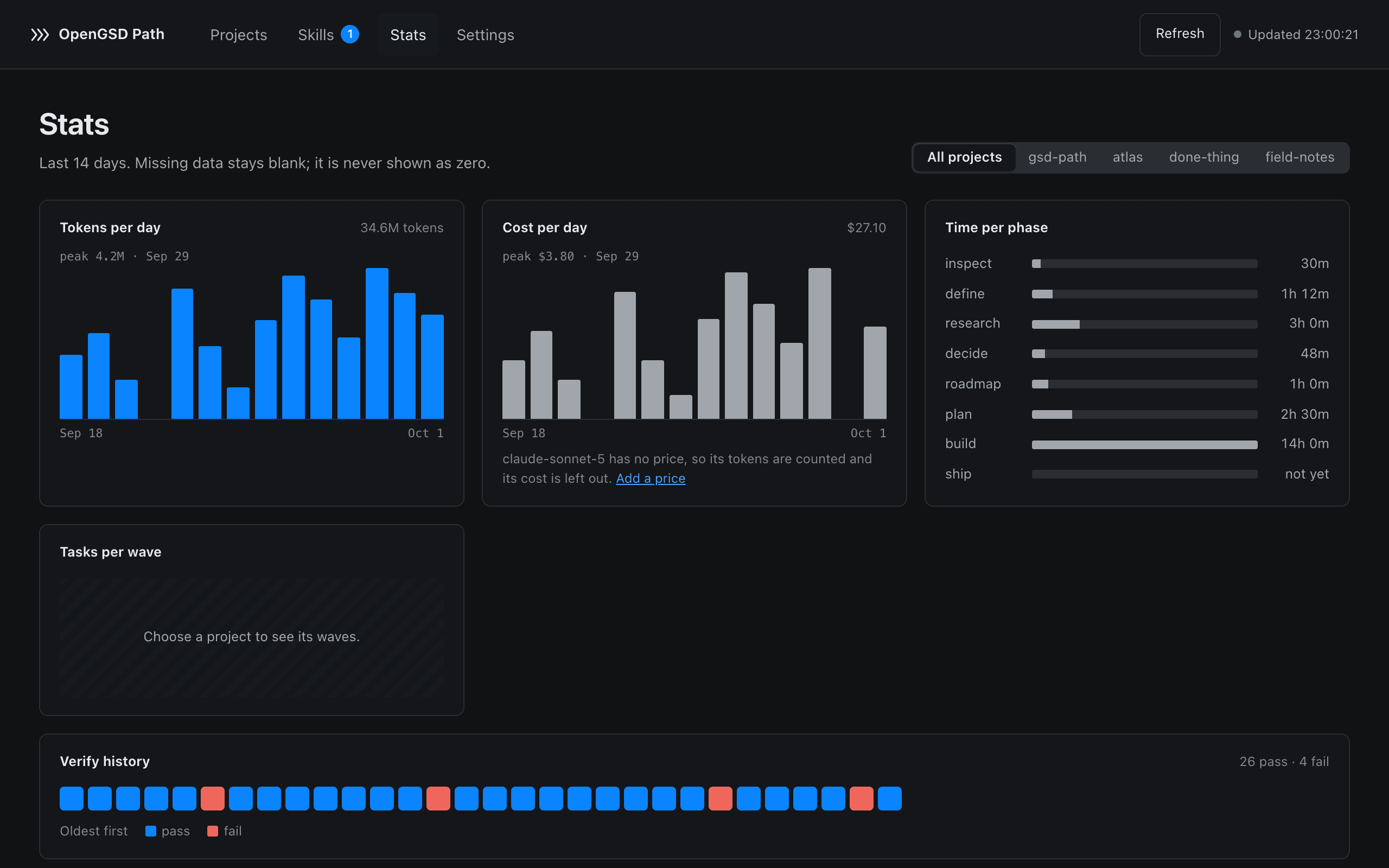The height and width of the screenshot is (868, 1389).
Task: Filter stats by done-thing project
Action: [x=1203, y=157]
